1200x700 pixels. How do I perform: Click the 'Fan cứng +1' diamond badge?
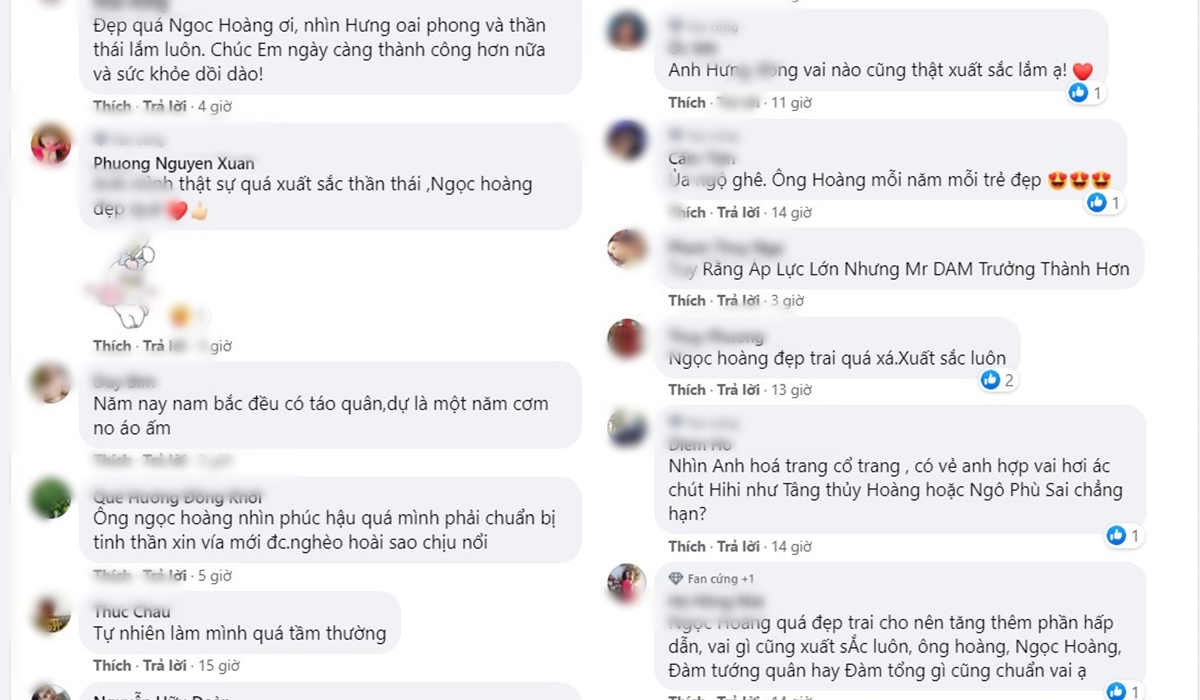point(710,578)
